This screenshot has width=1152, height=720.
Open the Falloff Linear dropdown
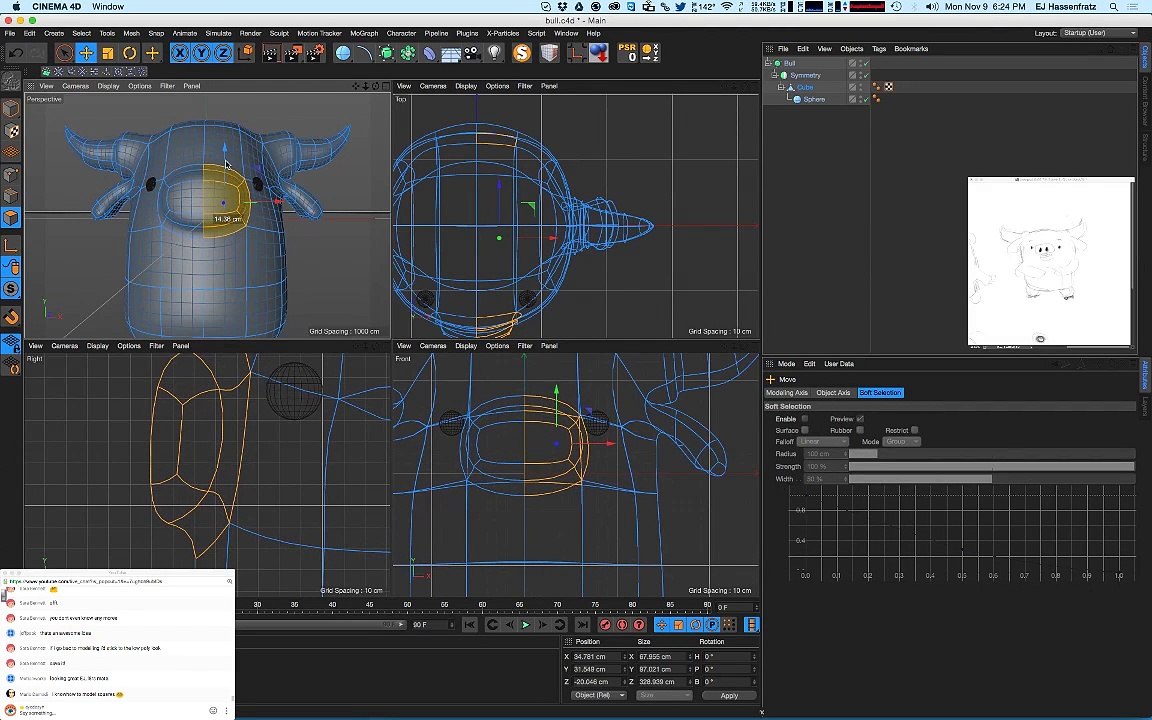[823, 442]
